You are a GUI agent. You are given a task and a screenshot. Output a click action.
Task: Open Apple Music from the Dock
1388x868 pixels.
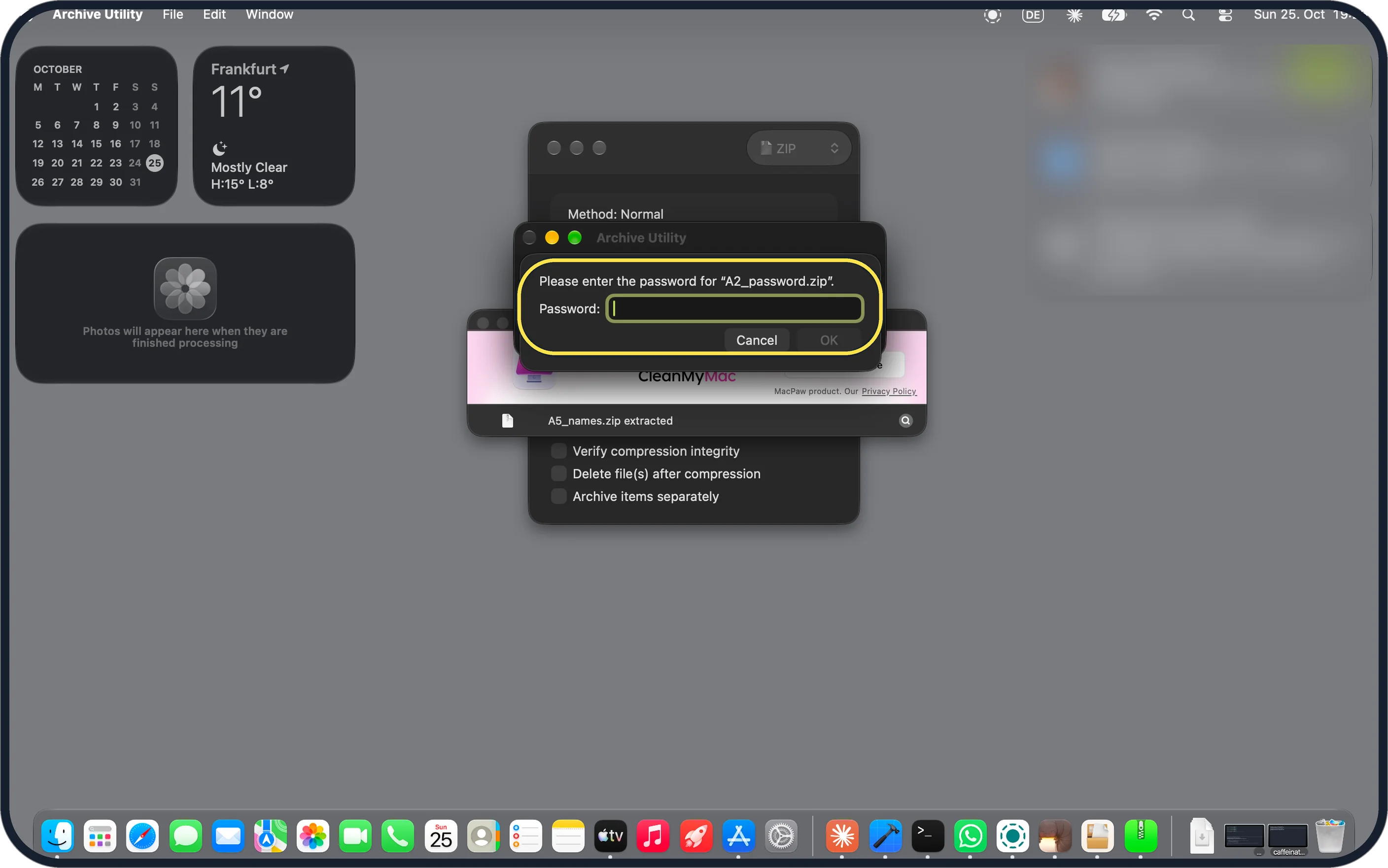coord(653,835)
